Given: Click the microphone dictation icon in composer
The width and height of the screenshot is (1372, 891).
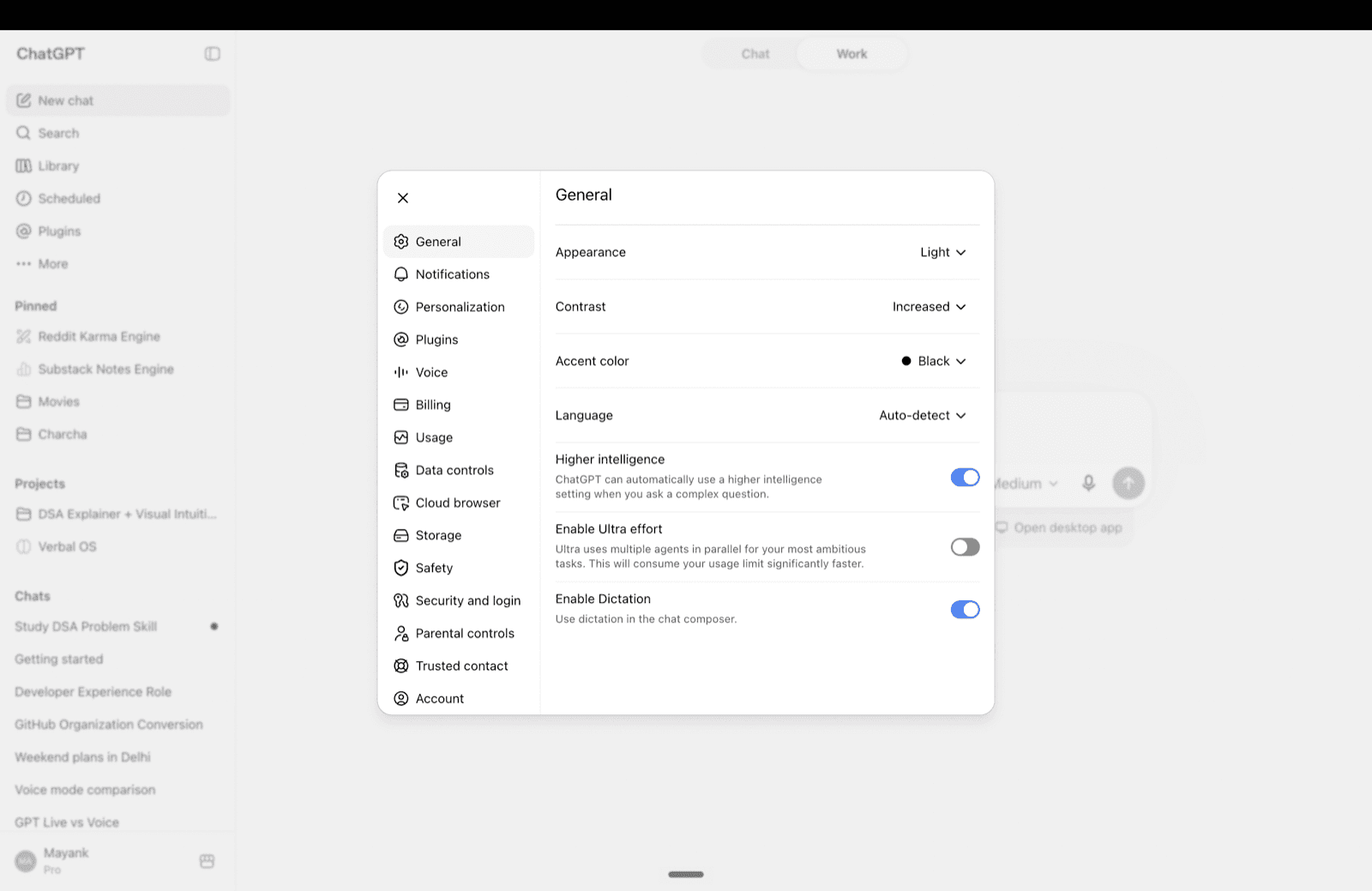Looking at the screenshot, I should (x=1088, y=483).
